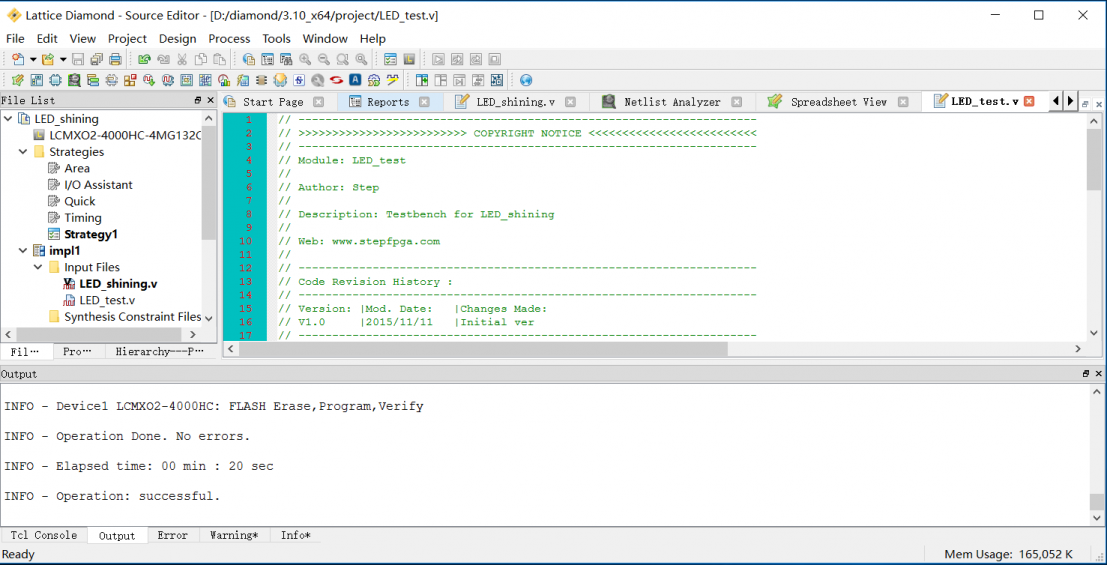Viewport: 1107px width, 565px height.
Task: Switch to the Hierarchy panel tab
Action: click(159, 351)
